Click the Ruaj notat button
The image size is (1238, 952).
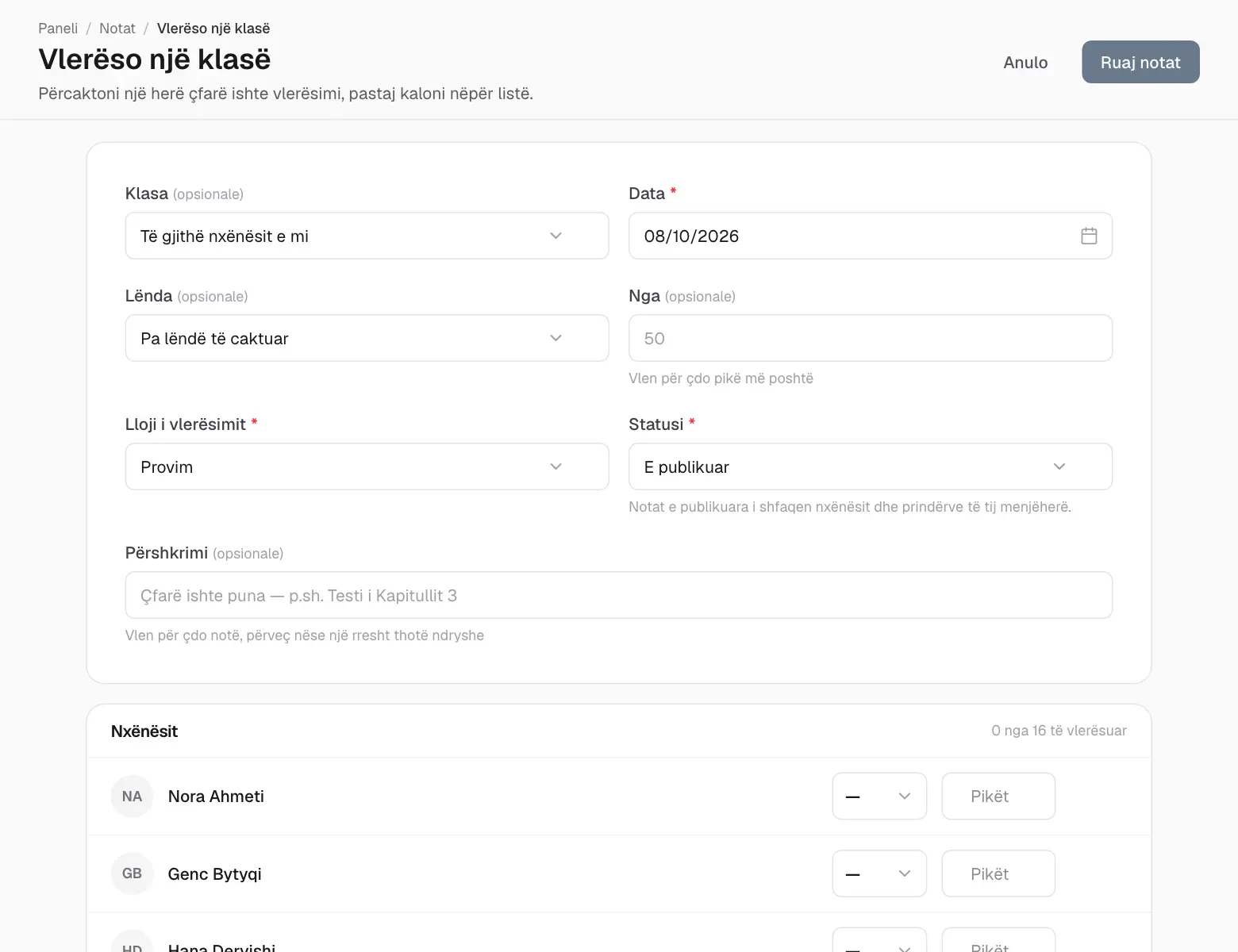(1140, 62)
